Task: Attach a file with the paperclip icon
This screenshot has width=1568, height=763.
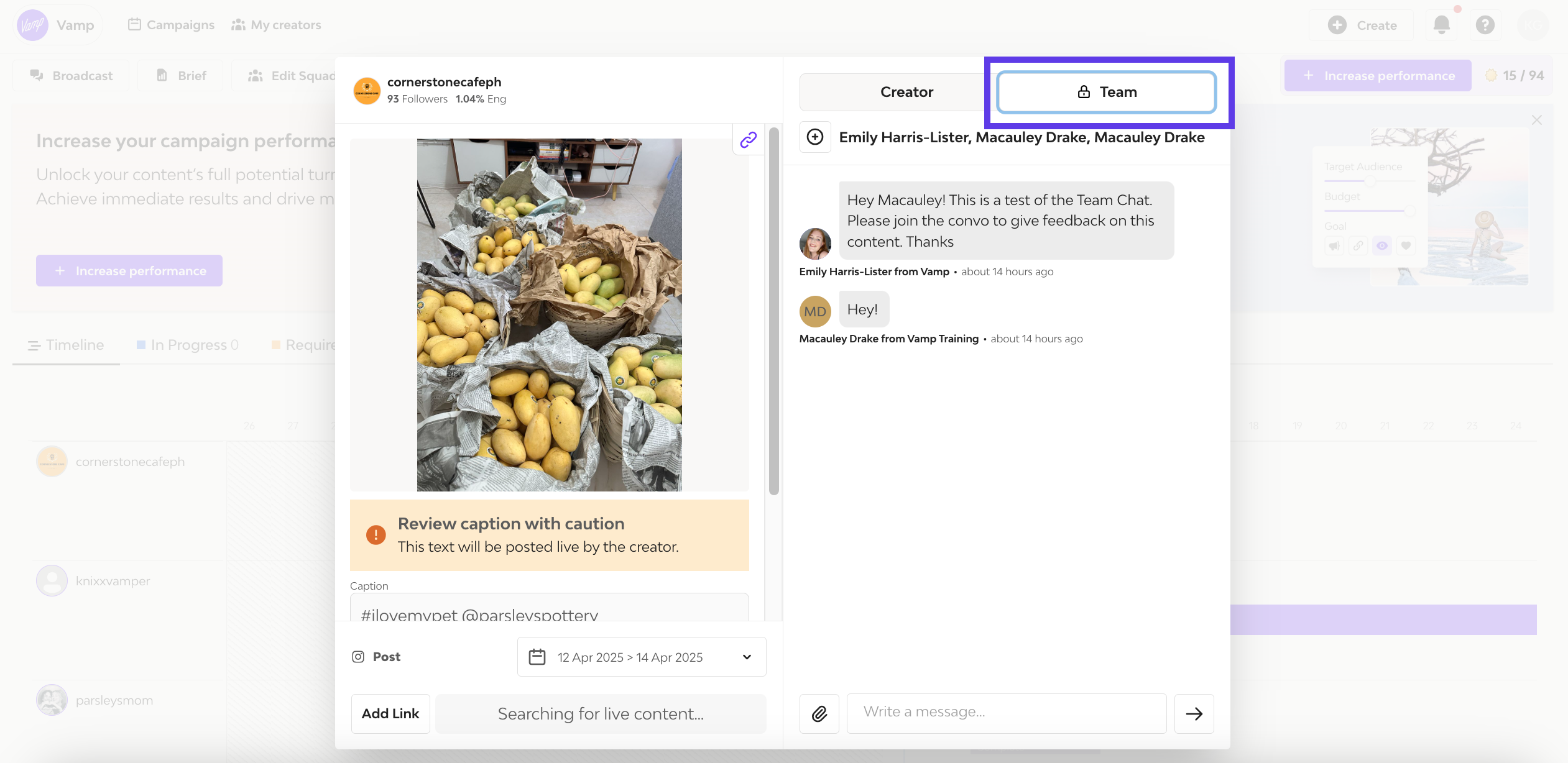Action: [819, 713]
